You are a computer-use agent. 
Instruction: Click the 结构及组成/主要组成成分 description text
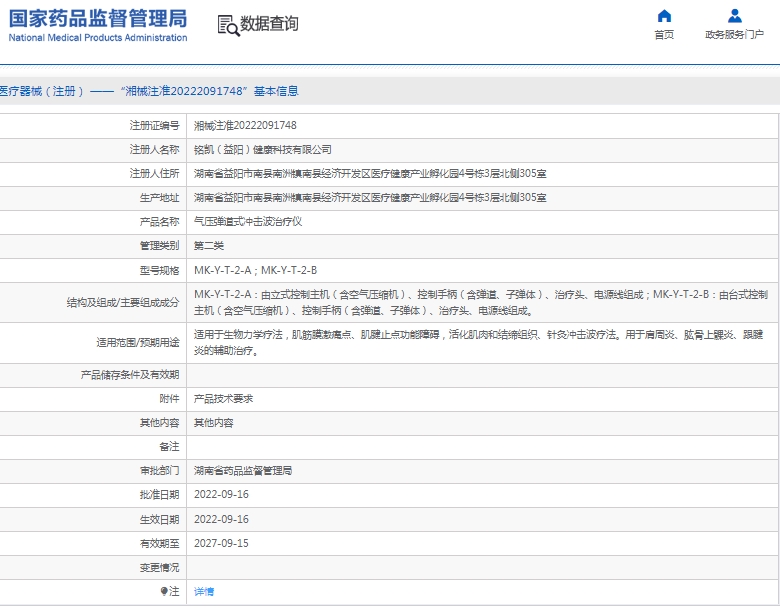pyautogui.click(x=481, y=303)
